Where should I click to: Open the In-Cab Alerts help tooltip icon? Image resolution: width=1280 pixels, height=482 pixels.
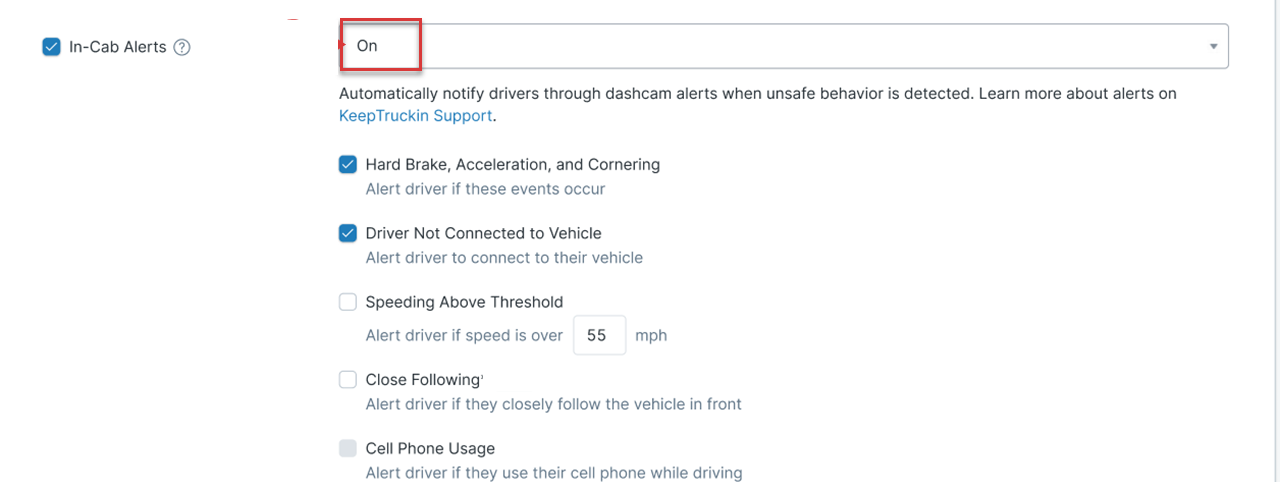(x=182, y=47)
